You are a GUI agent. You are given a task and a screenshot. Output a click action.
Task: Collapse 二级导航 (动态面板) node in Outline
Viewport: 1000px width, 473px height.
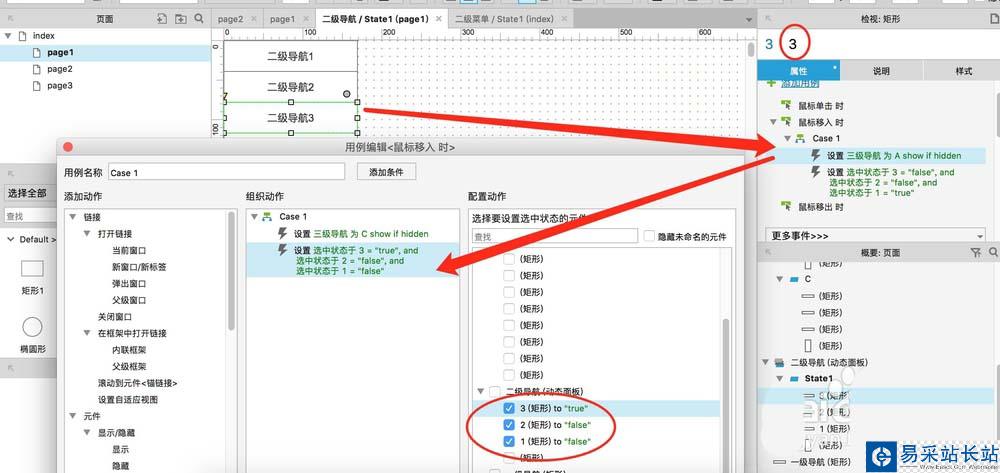(x=765, y=362)
